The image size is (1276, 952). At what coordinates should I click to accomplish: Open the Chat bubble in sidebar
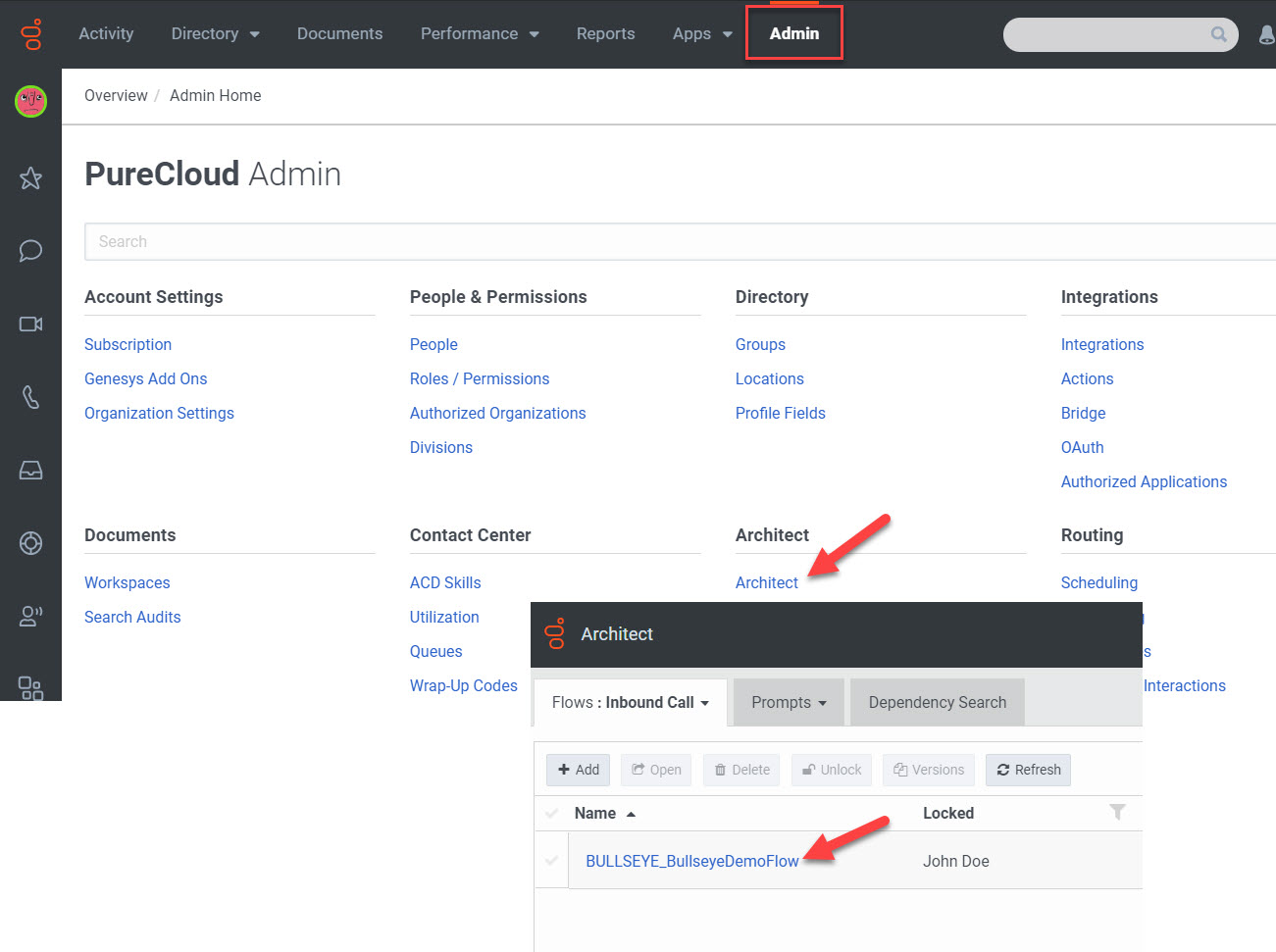click(x=31, y=250)
